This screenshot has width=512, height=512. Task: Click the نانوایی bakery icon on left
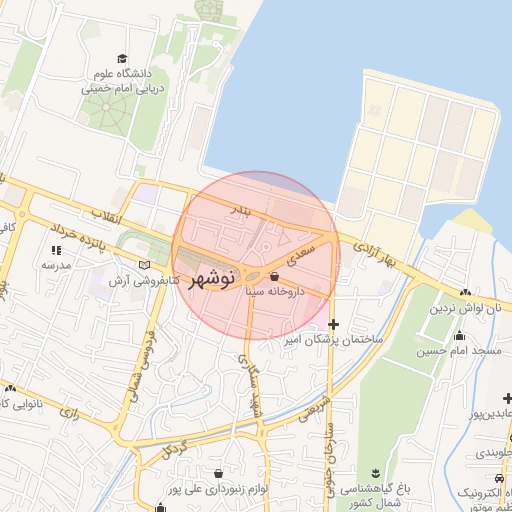pyautogui.click(x=10, y=388)
